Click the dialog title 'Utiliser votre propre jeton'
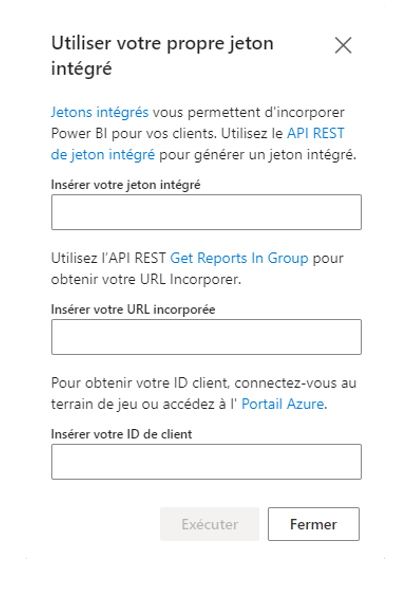 (x=162, y=43)
